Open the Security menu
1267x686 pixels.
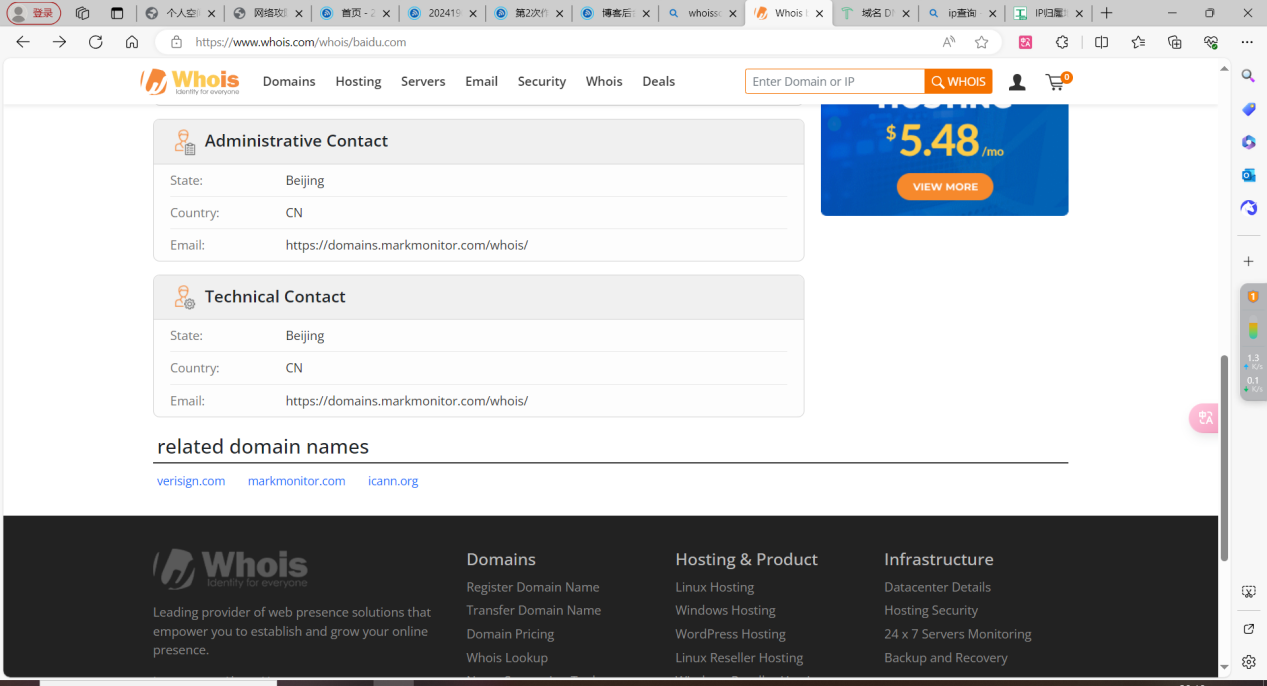(542, 82)
